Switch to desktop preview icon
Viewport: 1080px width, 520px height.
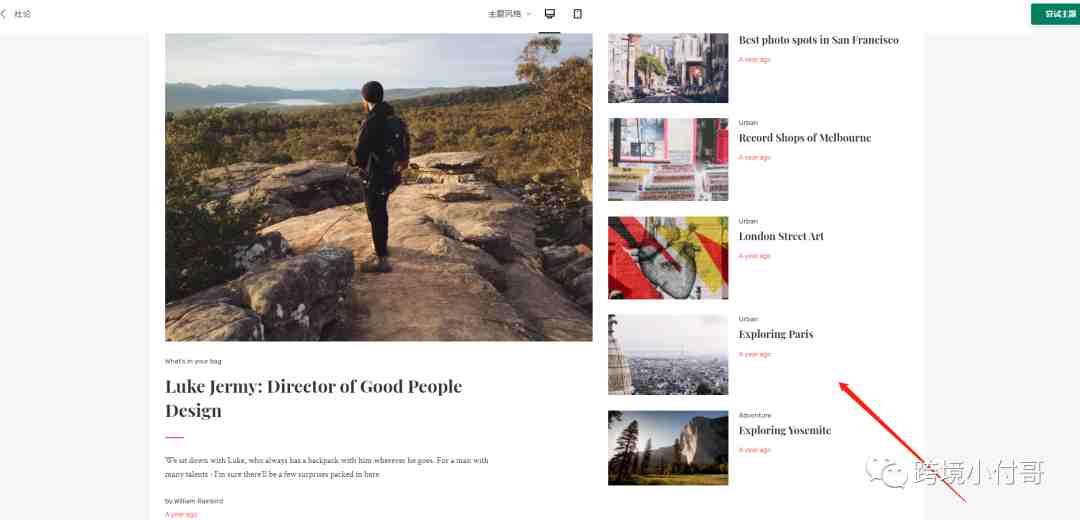coord(550,14)
